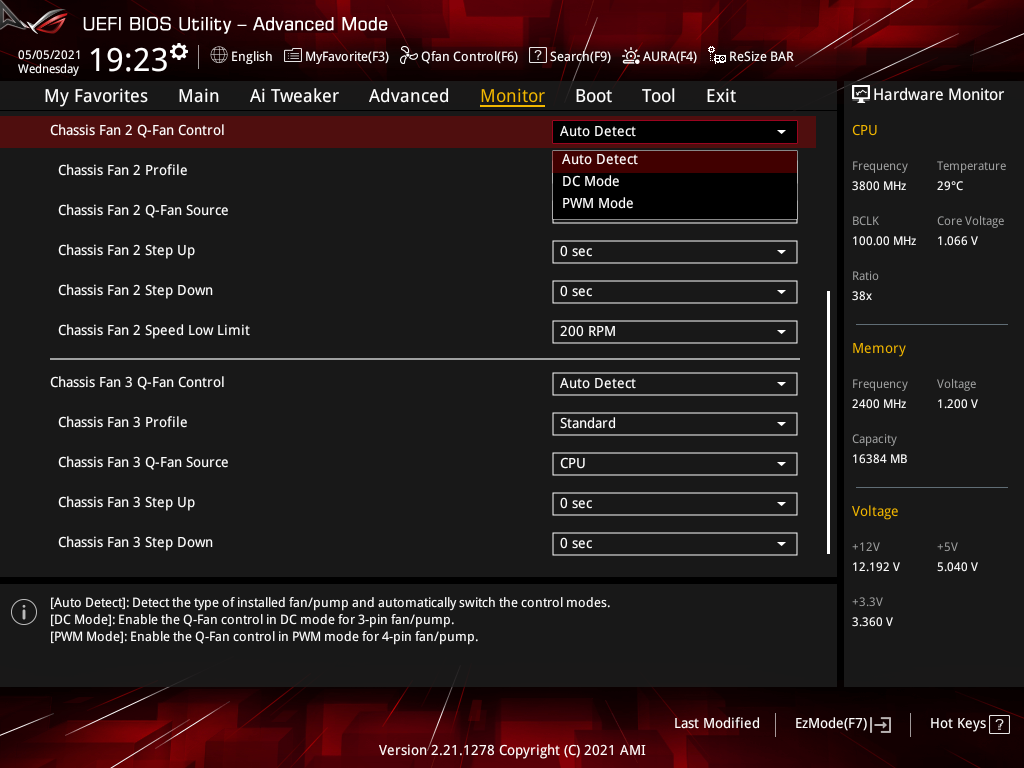Click Last Modified button
The image size is (1024, 768).
click(x=716, y=724)
